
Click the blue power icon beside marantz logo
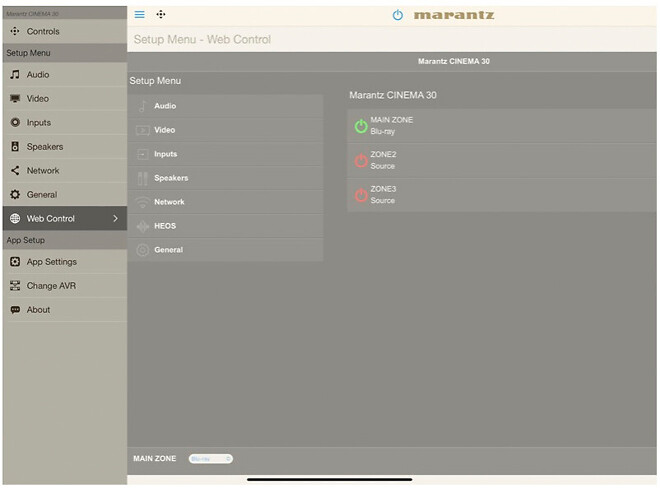pos(397,16)
